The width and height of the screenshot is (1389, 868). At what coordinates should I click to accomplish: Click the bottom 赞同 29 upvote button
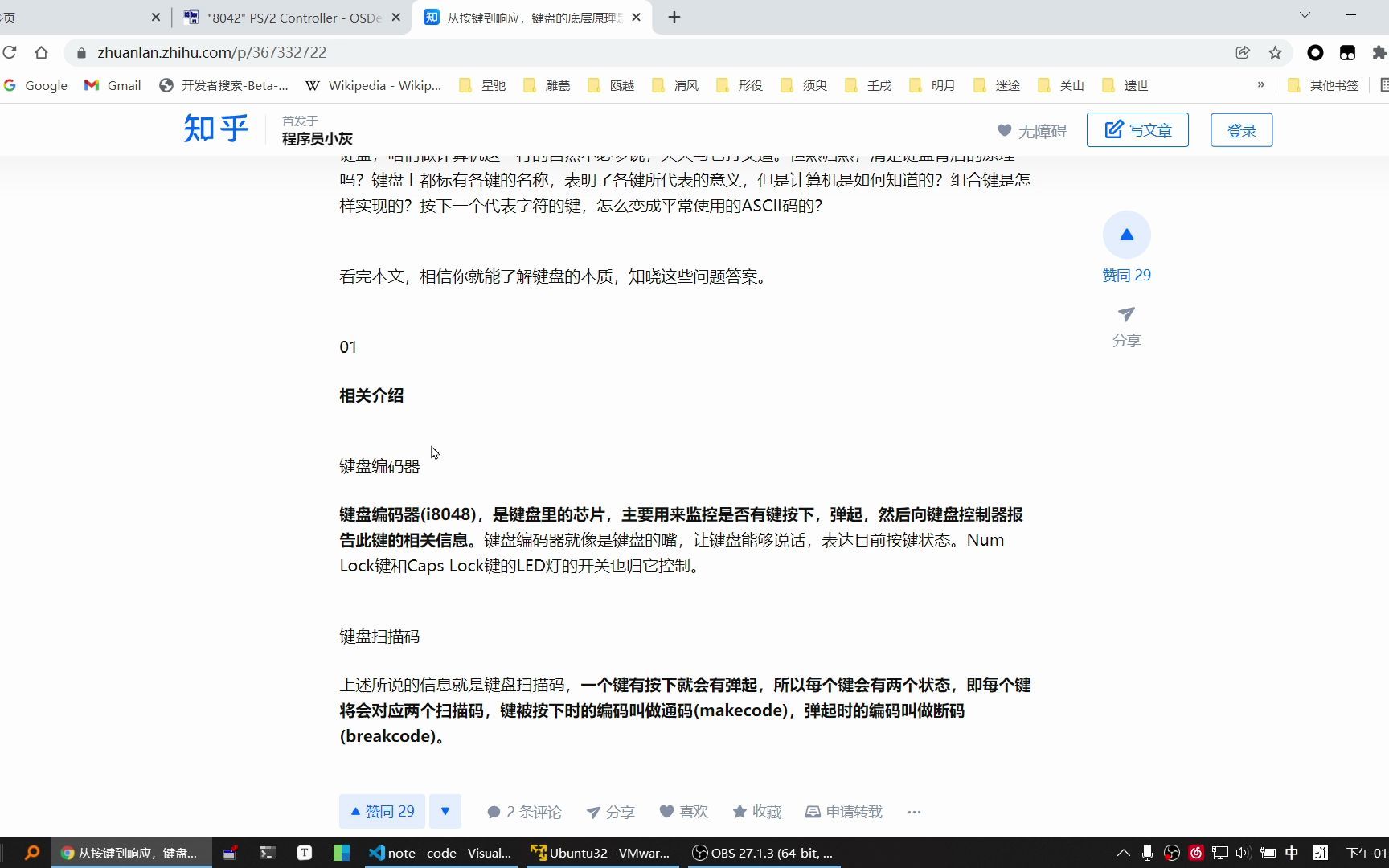(382, 812)
